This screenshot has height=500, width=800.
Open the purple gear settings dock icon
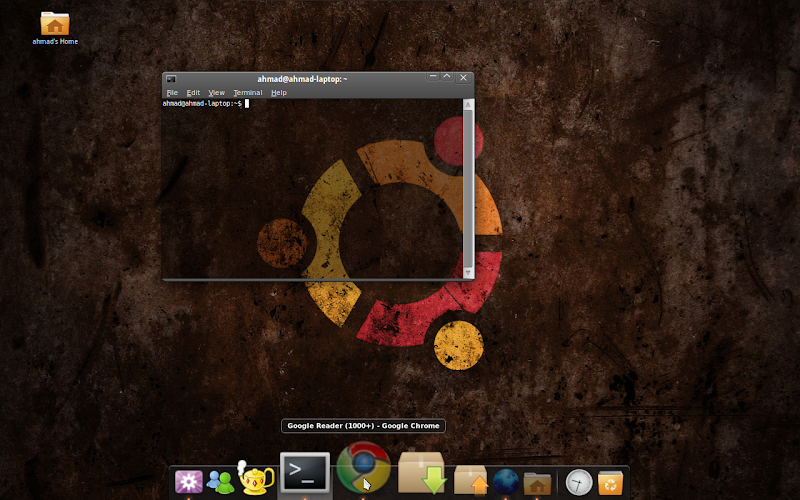click(188, 482)
